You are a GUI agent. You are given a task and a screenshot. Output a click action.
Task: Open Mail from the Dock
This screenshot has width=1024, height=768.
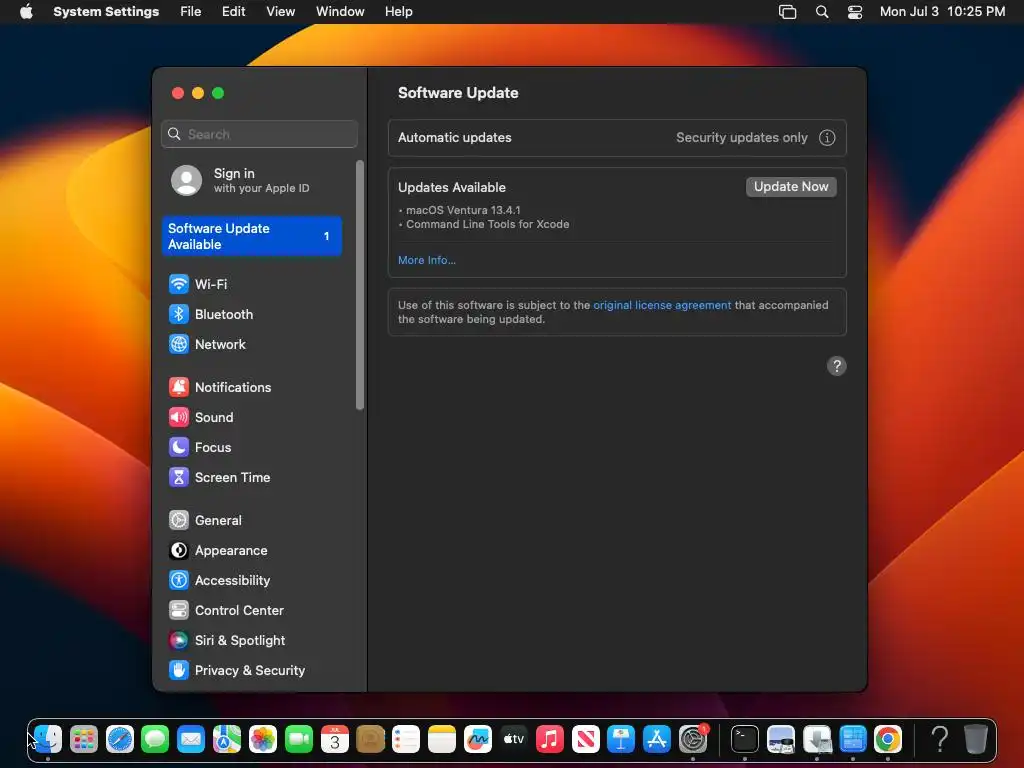[191, 739]
